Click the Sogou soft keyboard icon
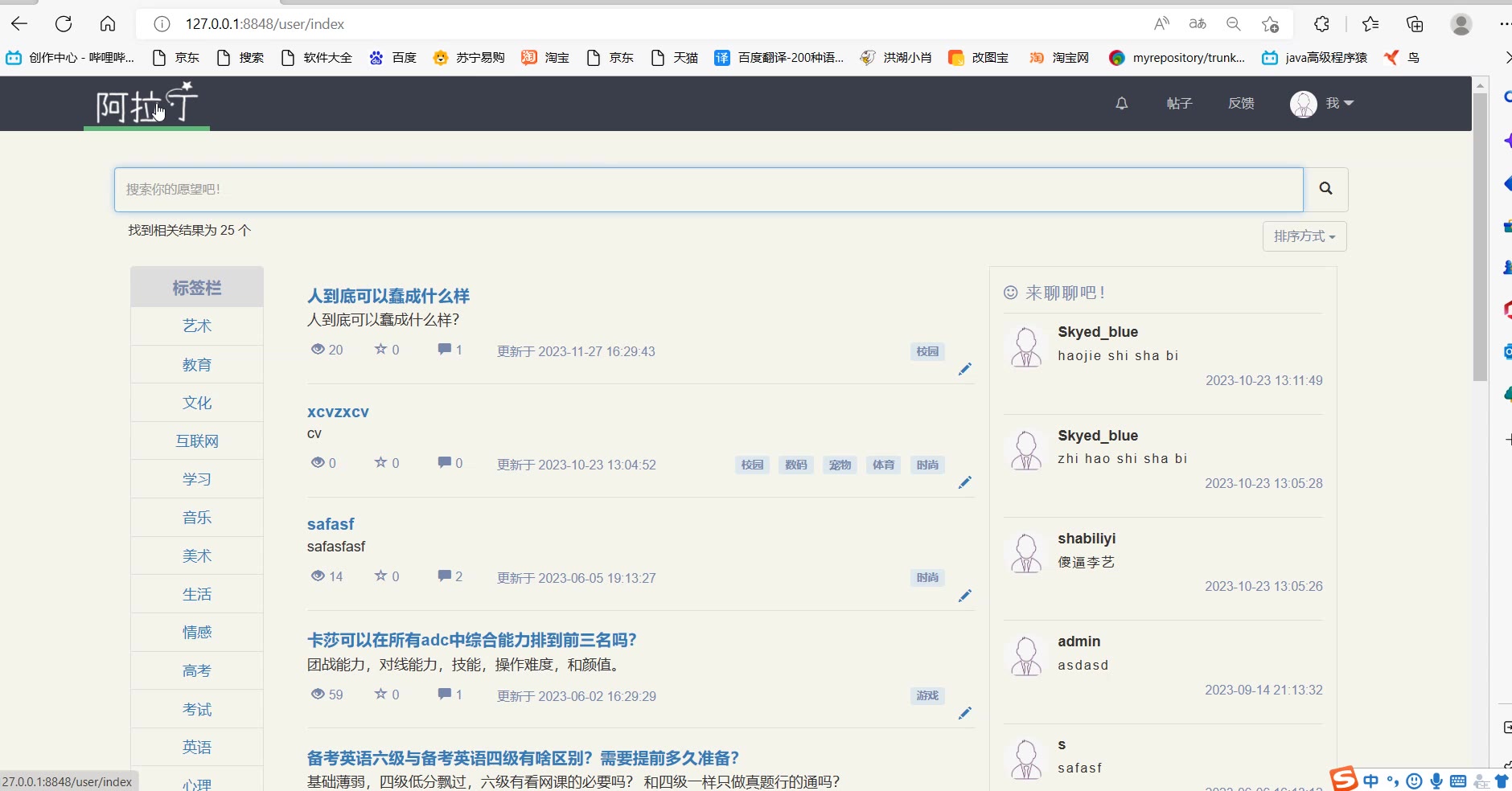Screen dimensions: 1512x791 pyautogui.click(x=1458, y=781)
